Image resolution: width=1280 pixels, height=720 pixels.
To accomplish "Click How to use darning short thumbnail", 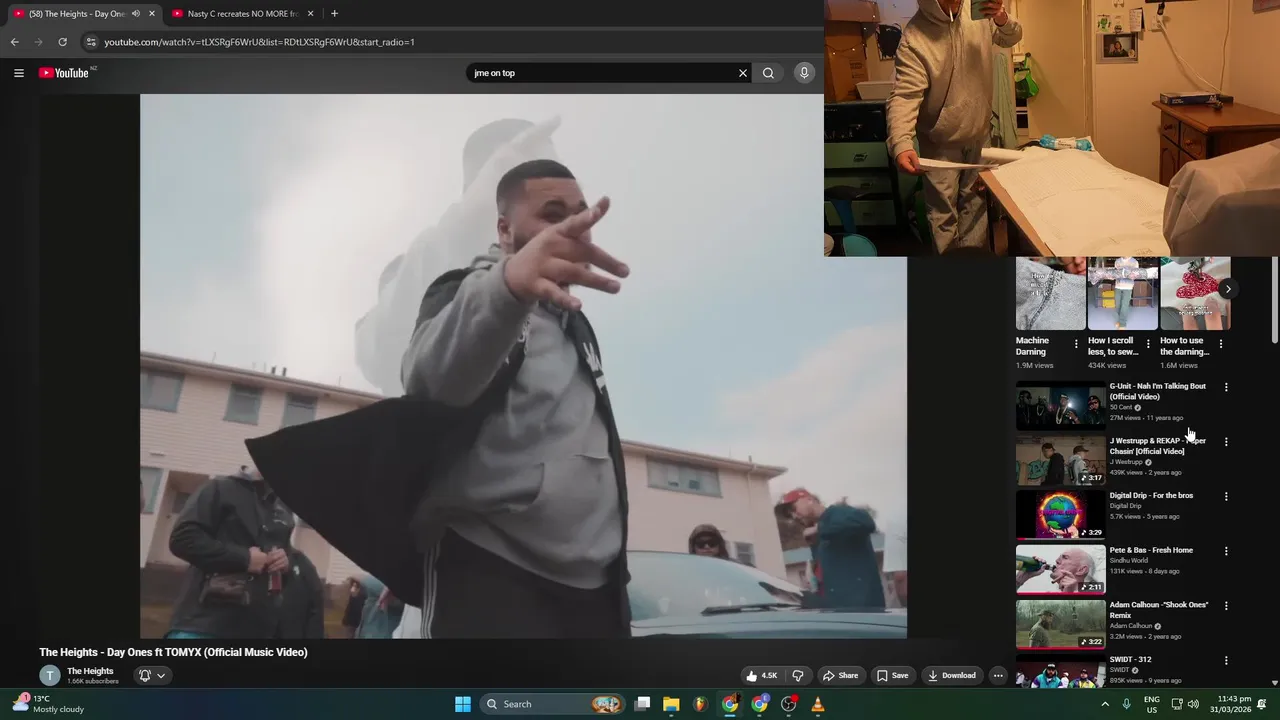I will tap(1195, 293).
